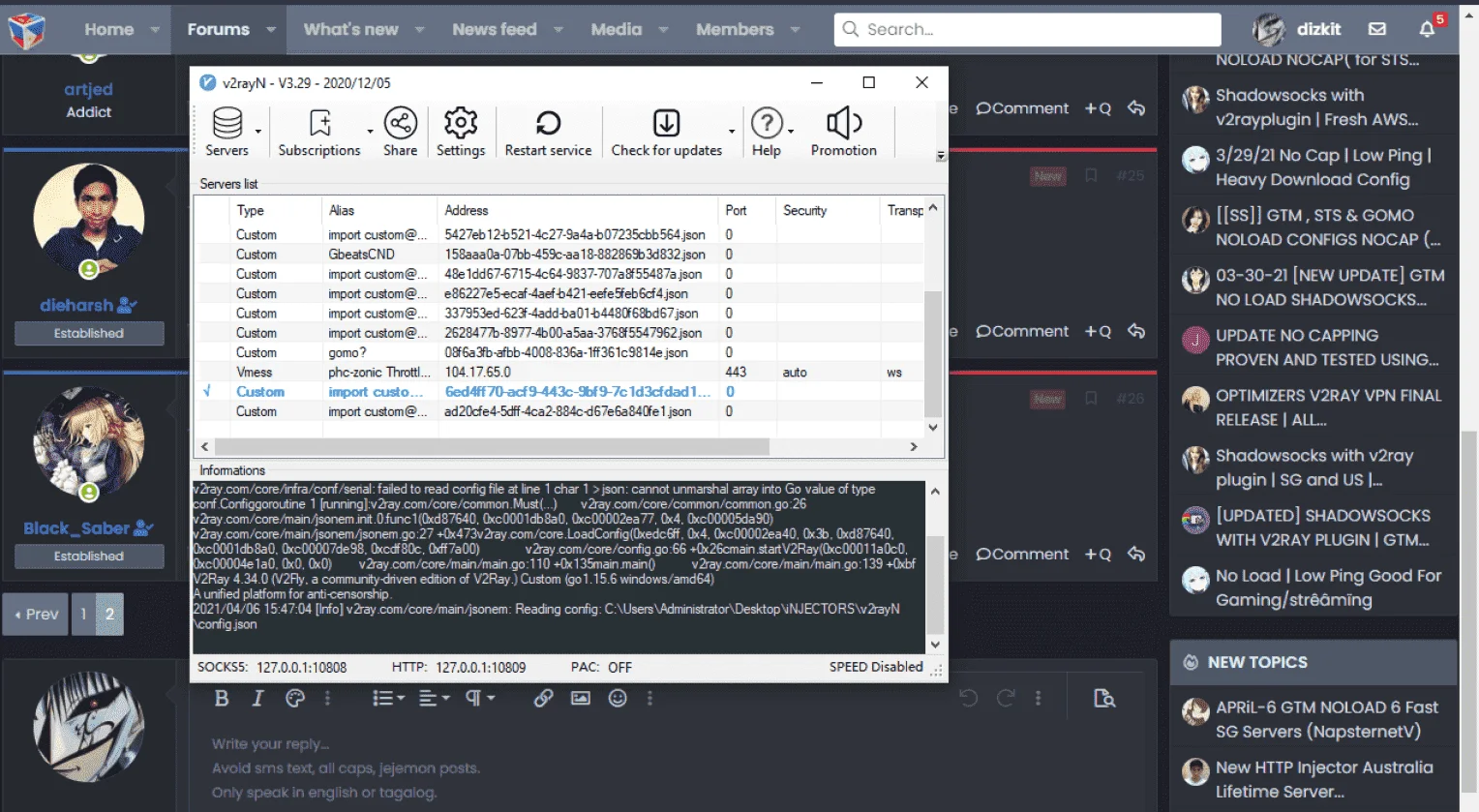Screen dimensions: 1479x812
Task: Toggle italic in the reply editor
Action: pos(257,699)
